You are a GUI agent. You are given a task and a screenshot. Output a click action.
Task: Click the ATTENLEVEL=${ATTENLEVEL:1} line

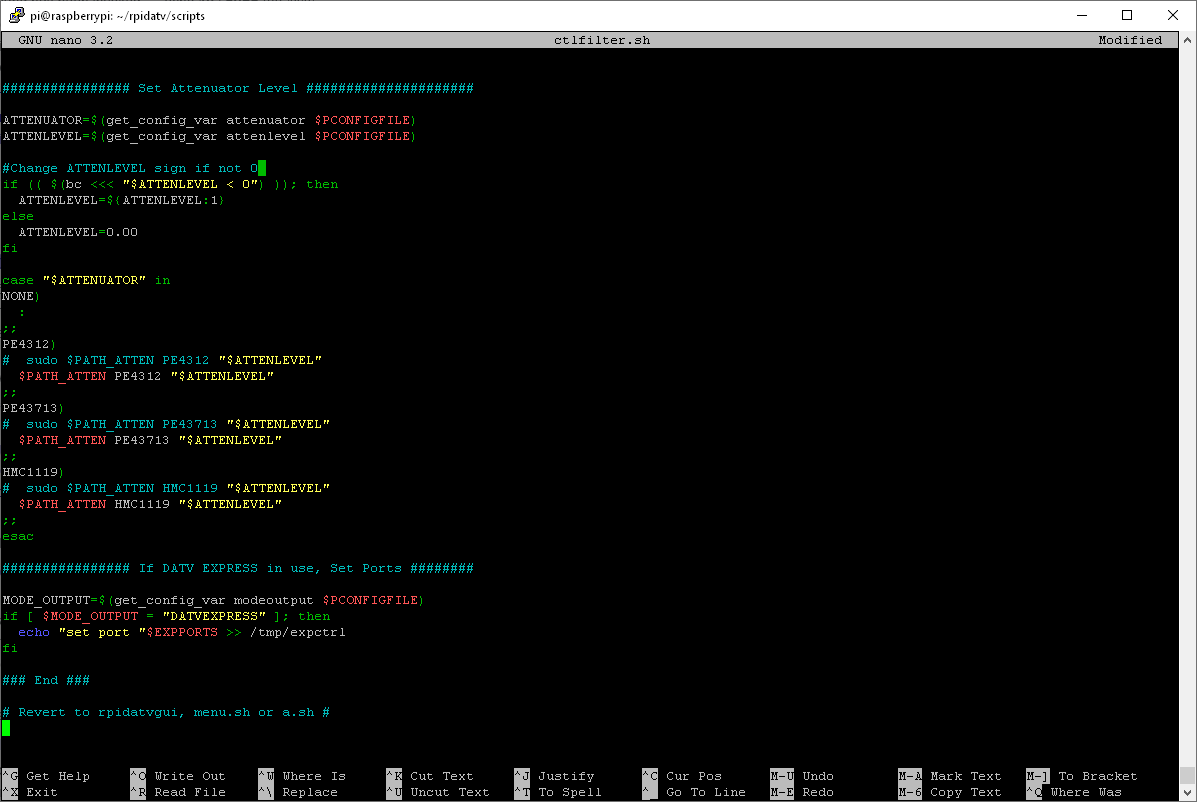[121, 201]
